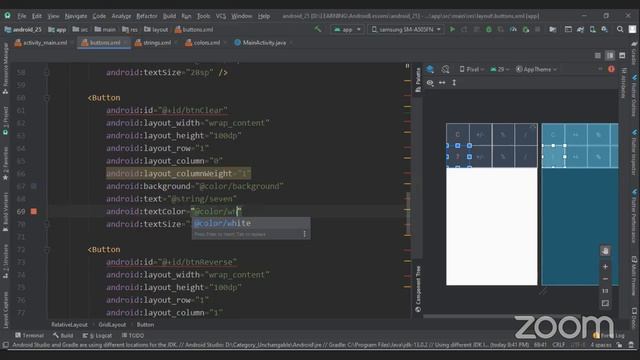Click the CRLF line separator status entry

(559, 345)
